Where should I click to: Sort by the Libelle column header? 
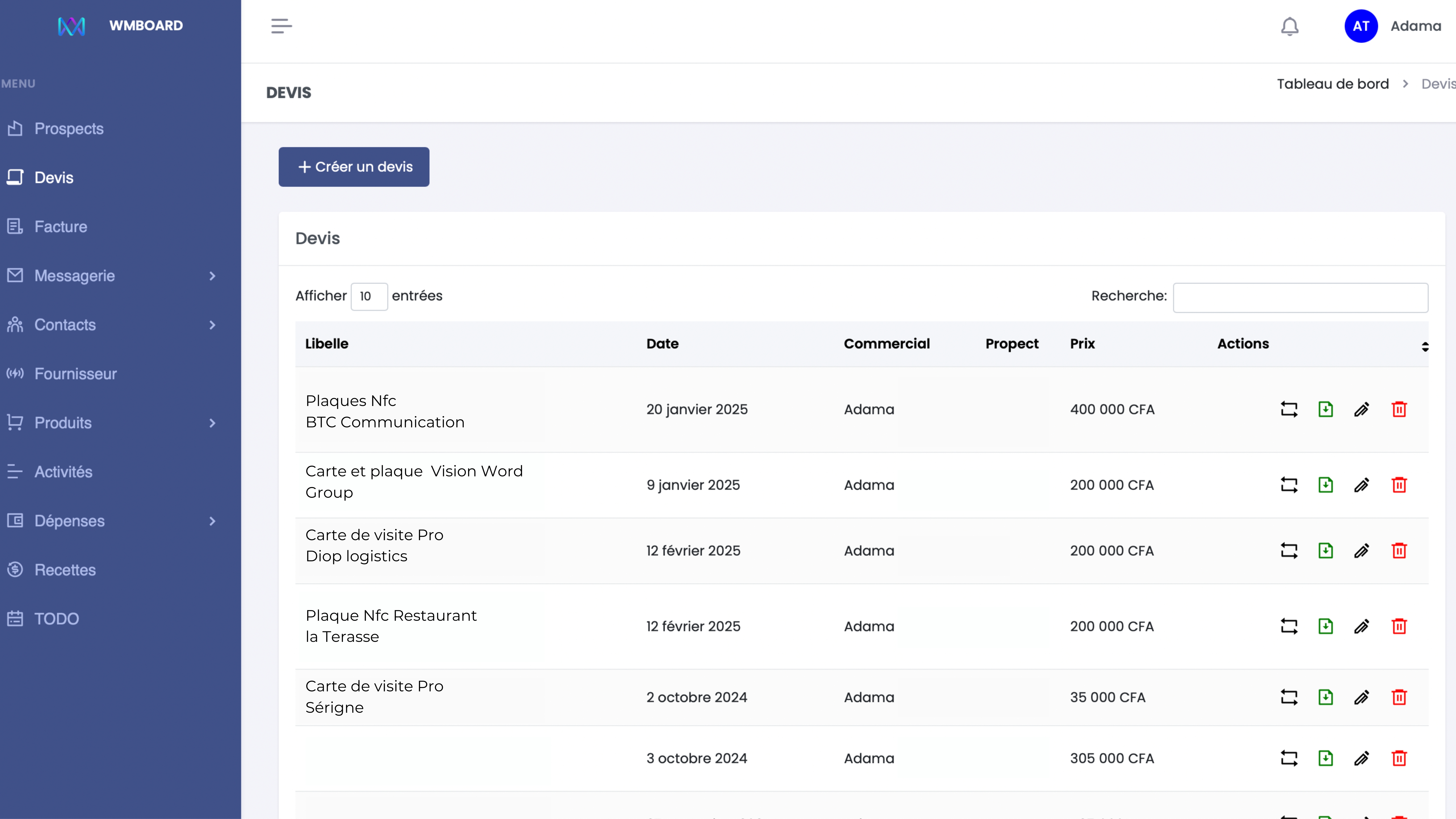327,344
